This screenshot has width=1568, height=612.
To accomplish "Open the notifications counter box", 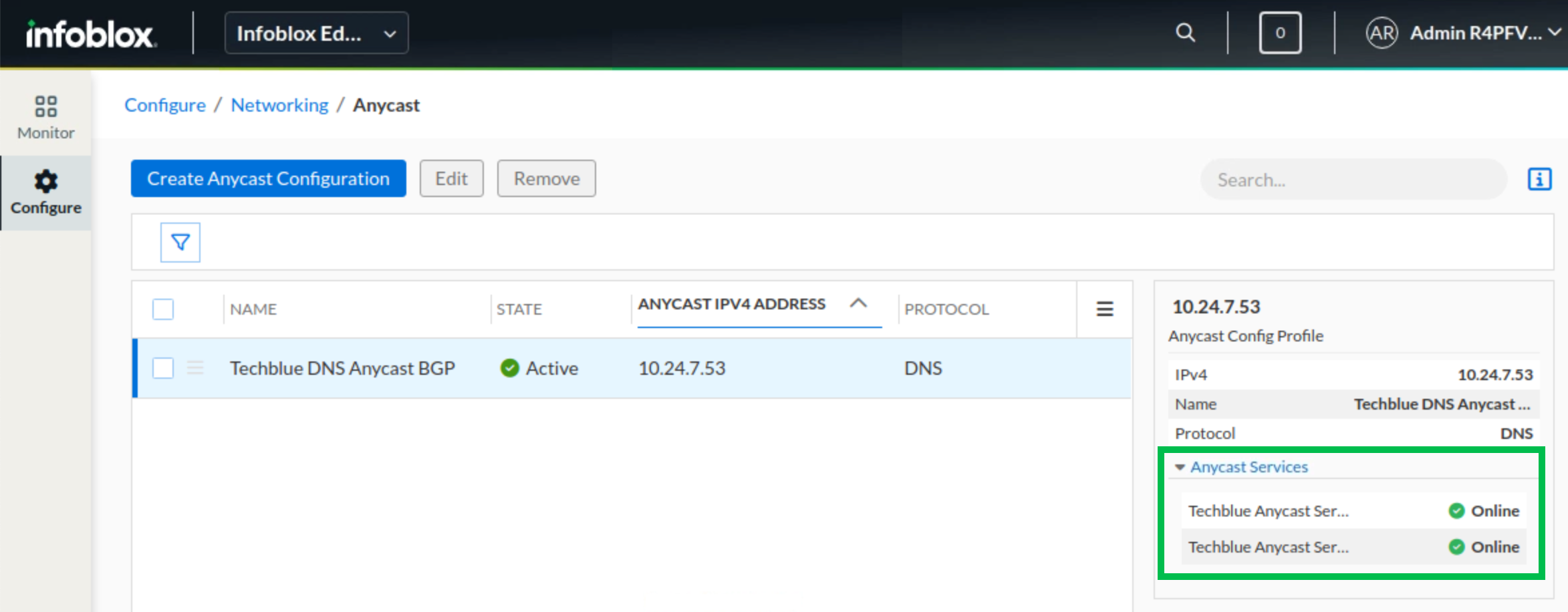I will click(1279, 33).
